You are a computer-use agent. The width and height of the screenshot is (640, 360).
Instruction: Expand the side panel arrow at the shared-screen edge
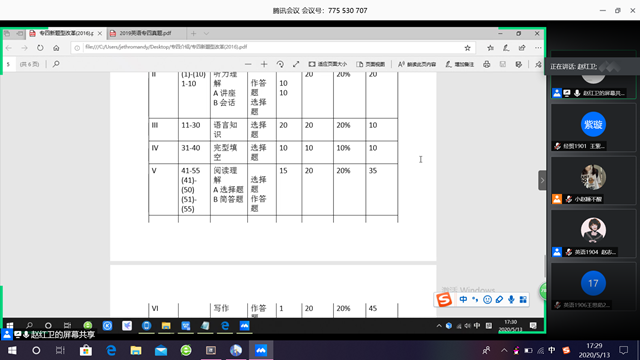[x=542, y=180]
